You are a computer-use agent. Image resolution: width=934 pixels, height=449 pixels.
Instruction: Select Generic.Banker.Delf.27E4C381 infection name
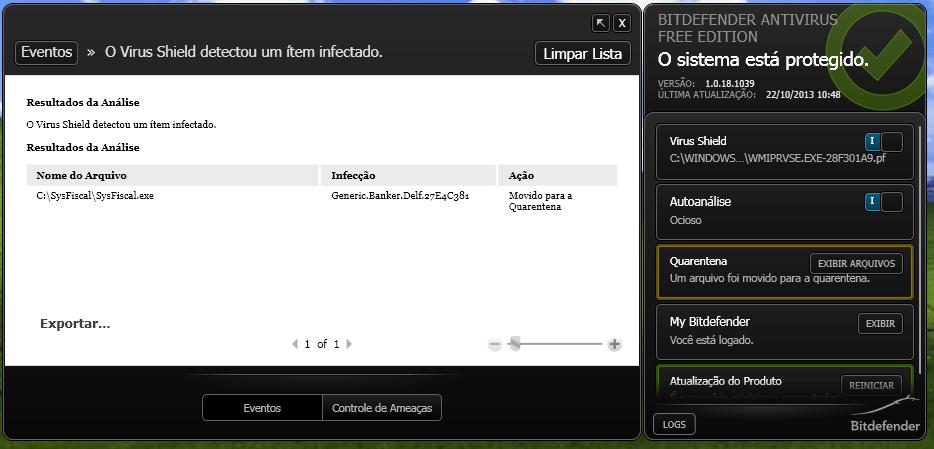coord(400,195)
